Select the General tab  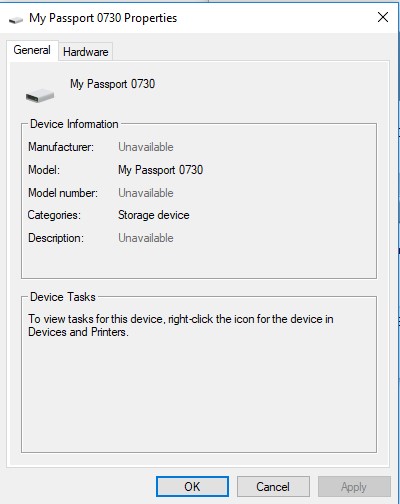(32, 50)
